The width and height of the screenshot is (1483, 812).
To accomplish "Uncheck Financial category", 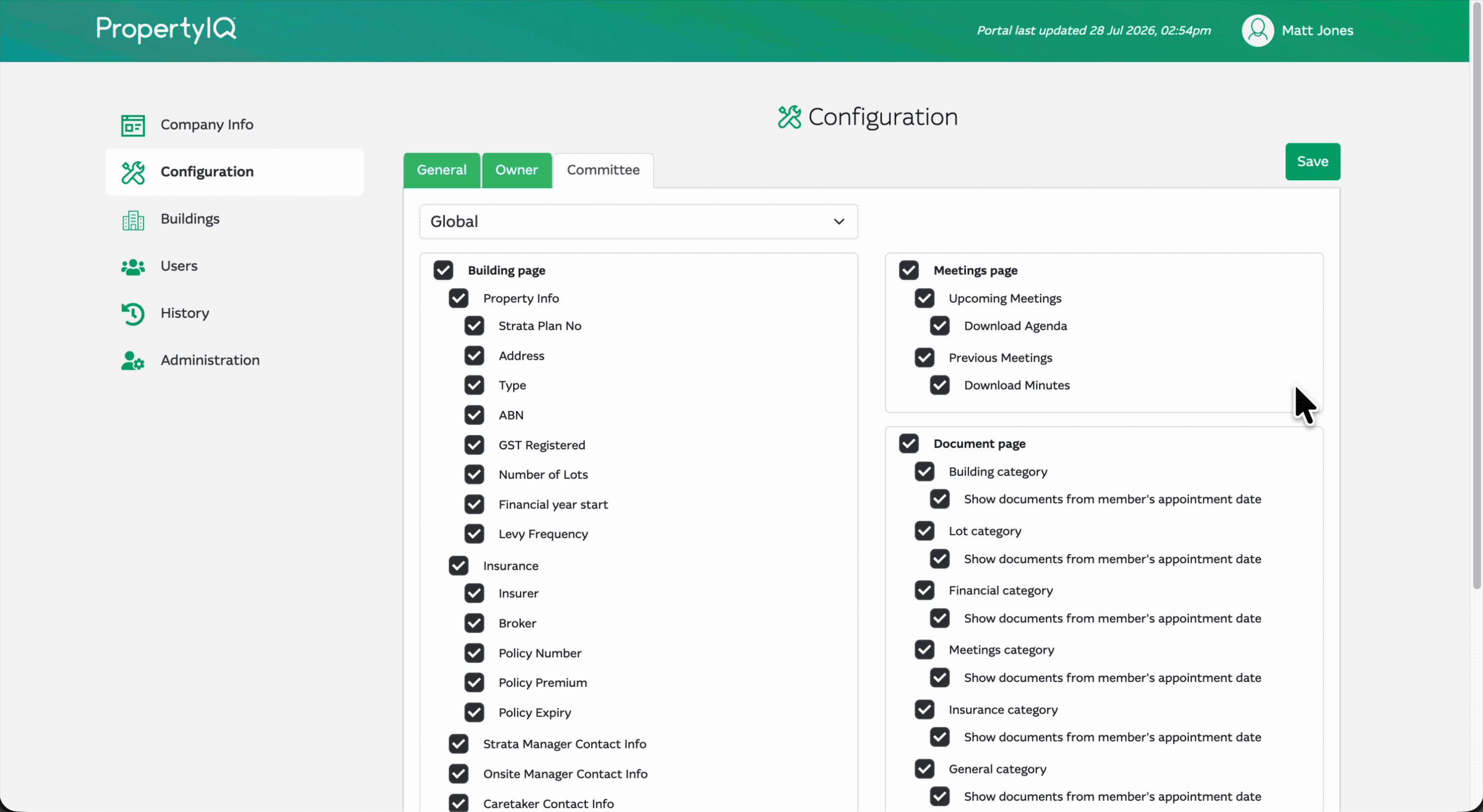I will [925, 591].
